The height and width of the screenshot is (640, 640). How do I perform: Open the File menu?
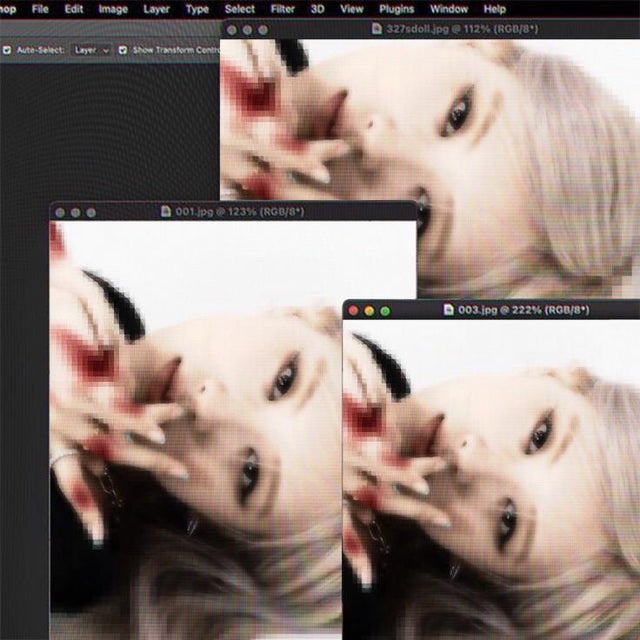pos(40,9)
